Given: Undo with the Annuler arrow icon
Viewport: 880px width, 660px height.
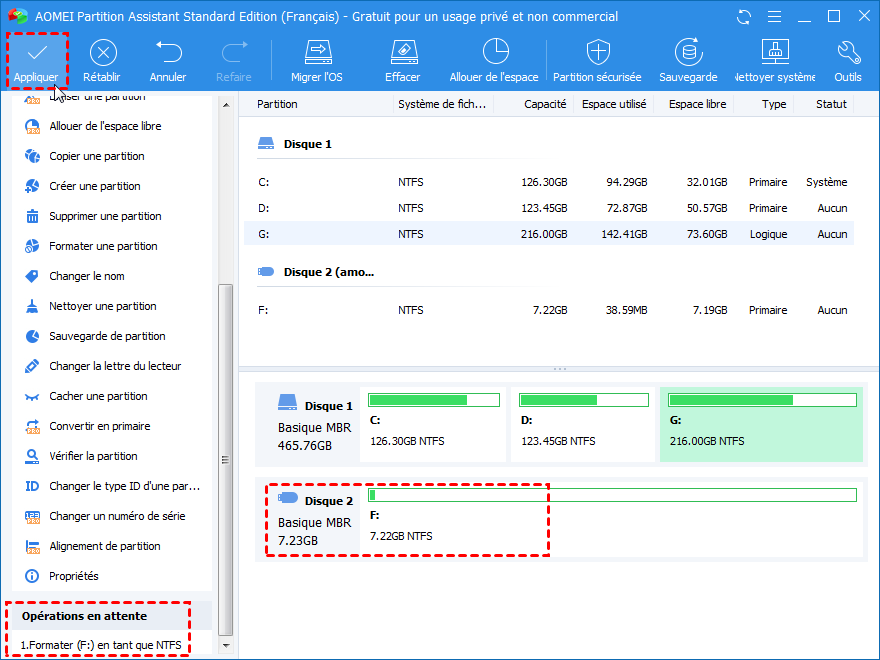Looking at the screenshot, I should click(168, 59).
